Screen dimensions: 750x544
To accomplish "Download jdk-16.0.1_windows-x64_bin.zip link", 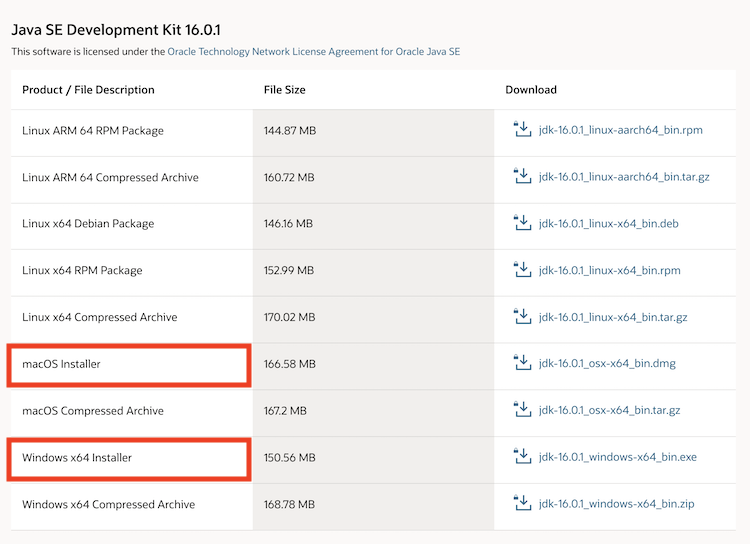I will (x=616, y=504).
